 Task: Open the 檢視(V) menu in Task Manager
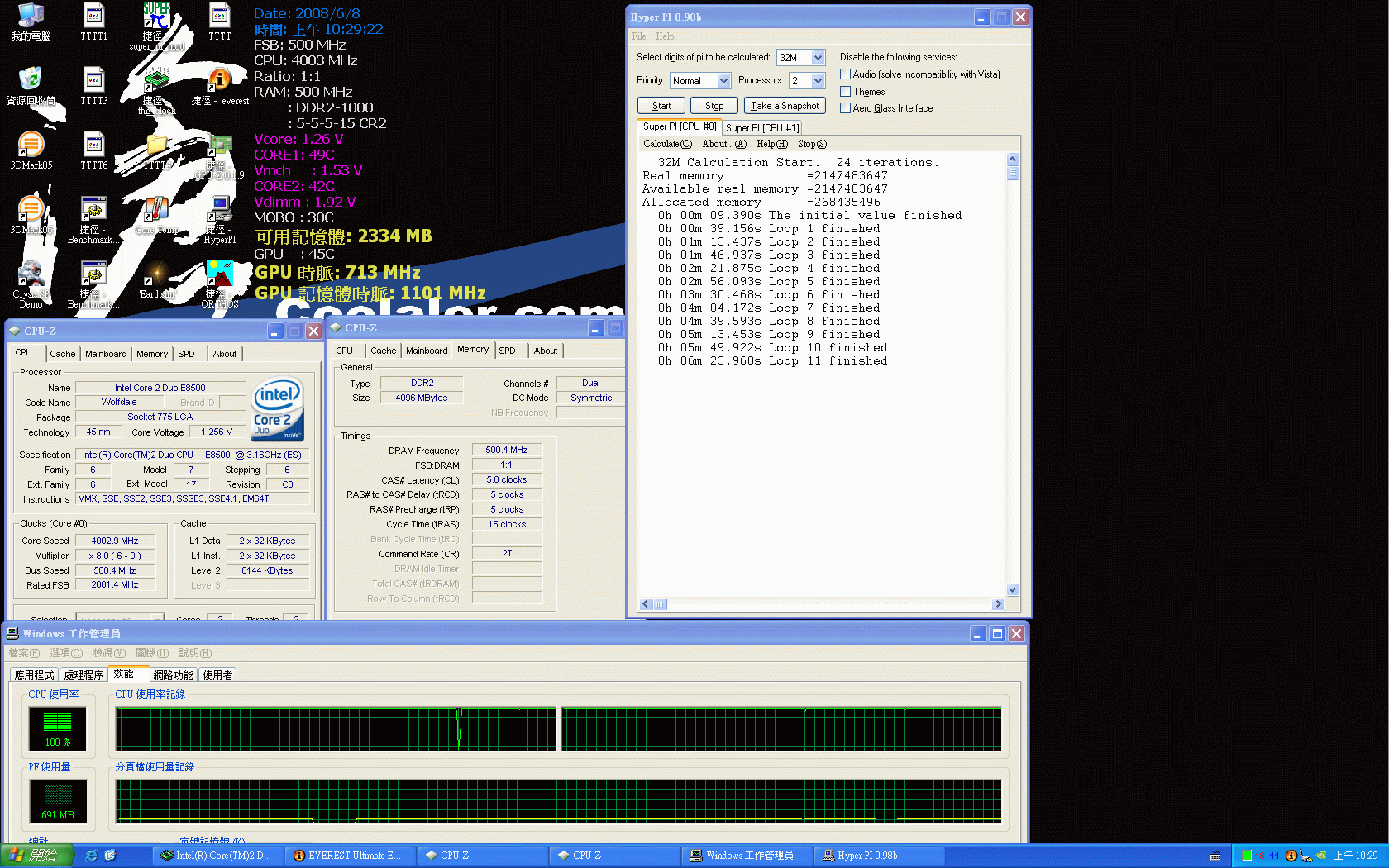[109, 653]
